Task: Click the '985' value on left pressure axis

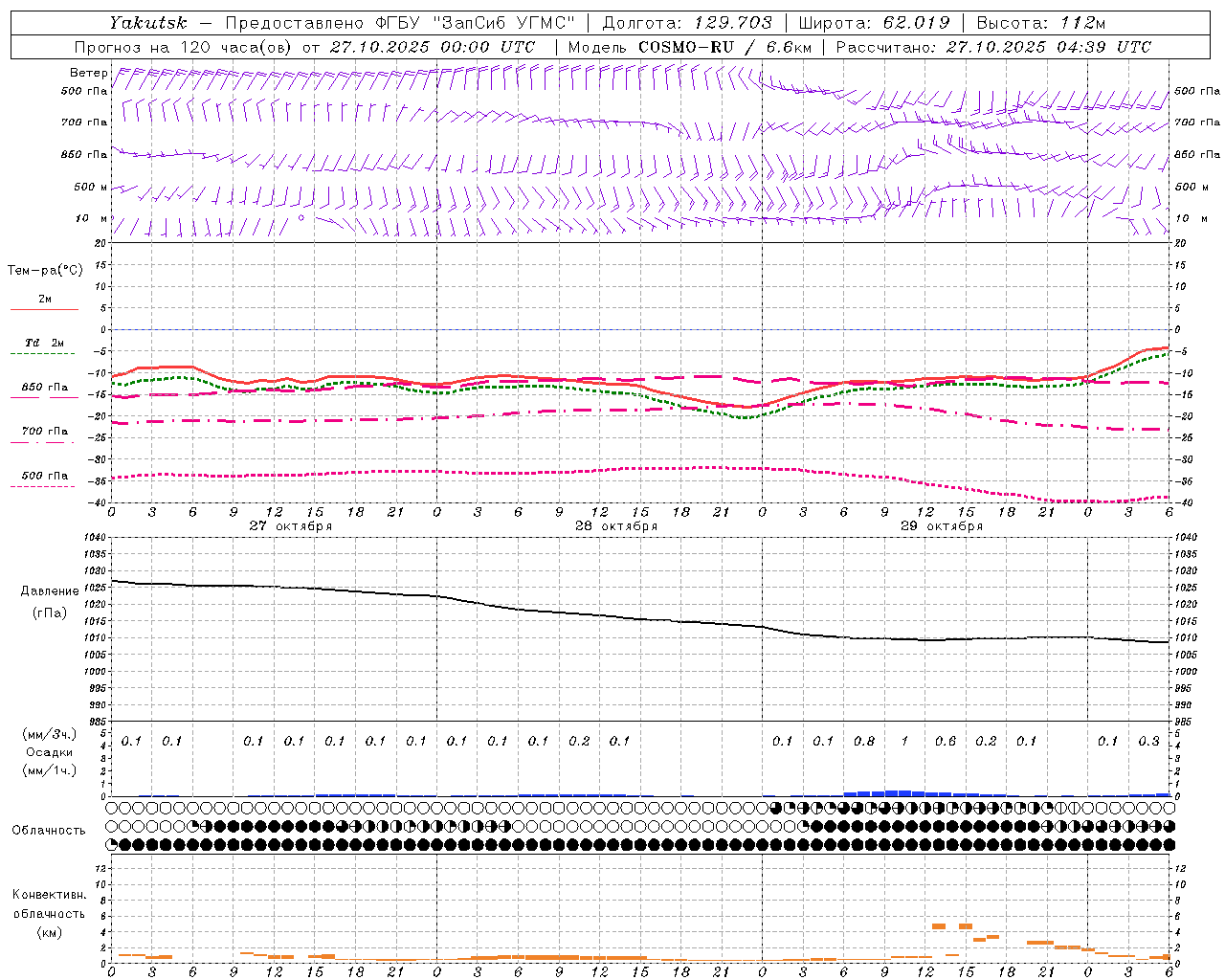Action: (x=97, y=722)
